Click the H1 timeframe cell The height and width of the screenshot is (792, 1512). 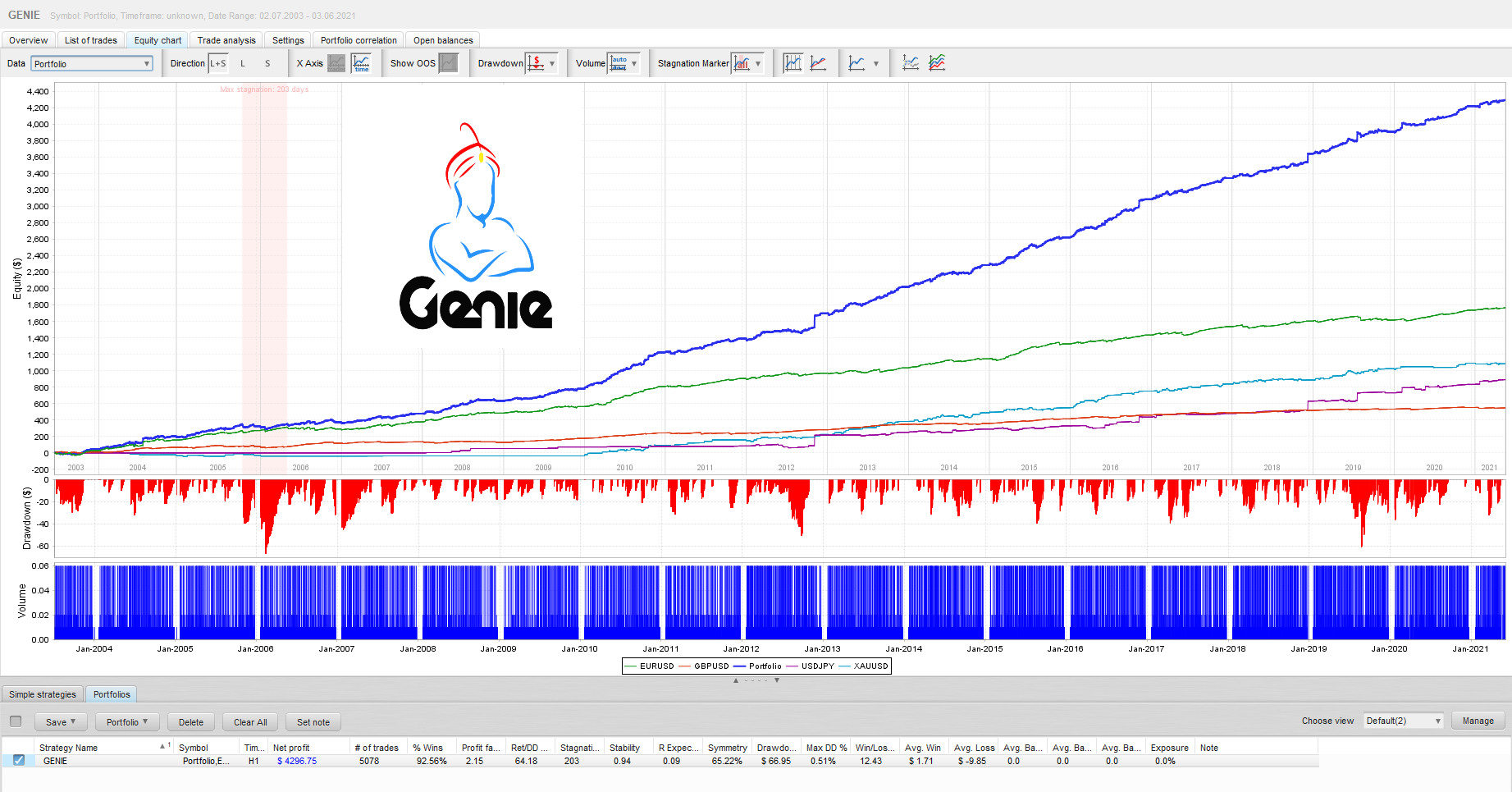pos(254,761)
